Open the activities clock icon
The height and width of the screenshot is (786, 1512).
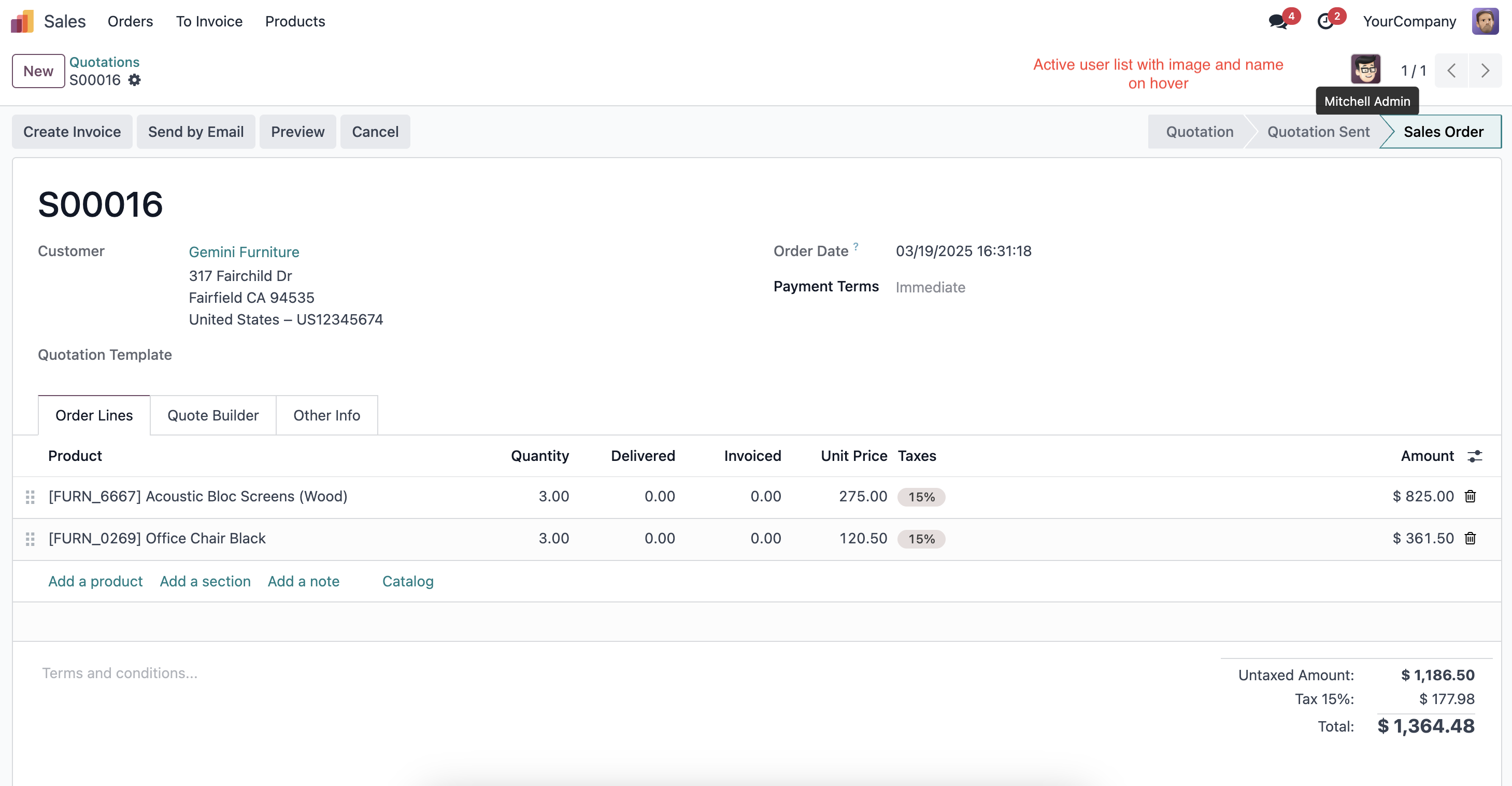(1325, 22)
